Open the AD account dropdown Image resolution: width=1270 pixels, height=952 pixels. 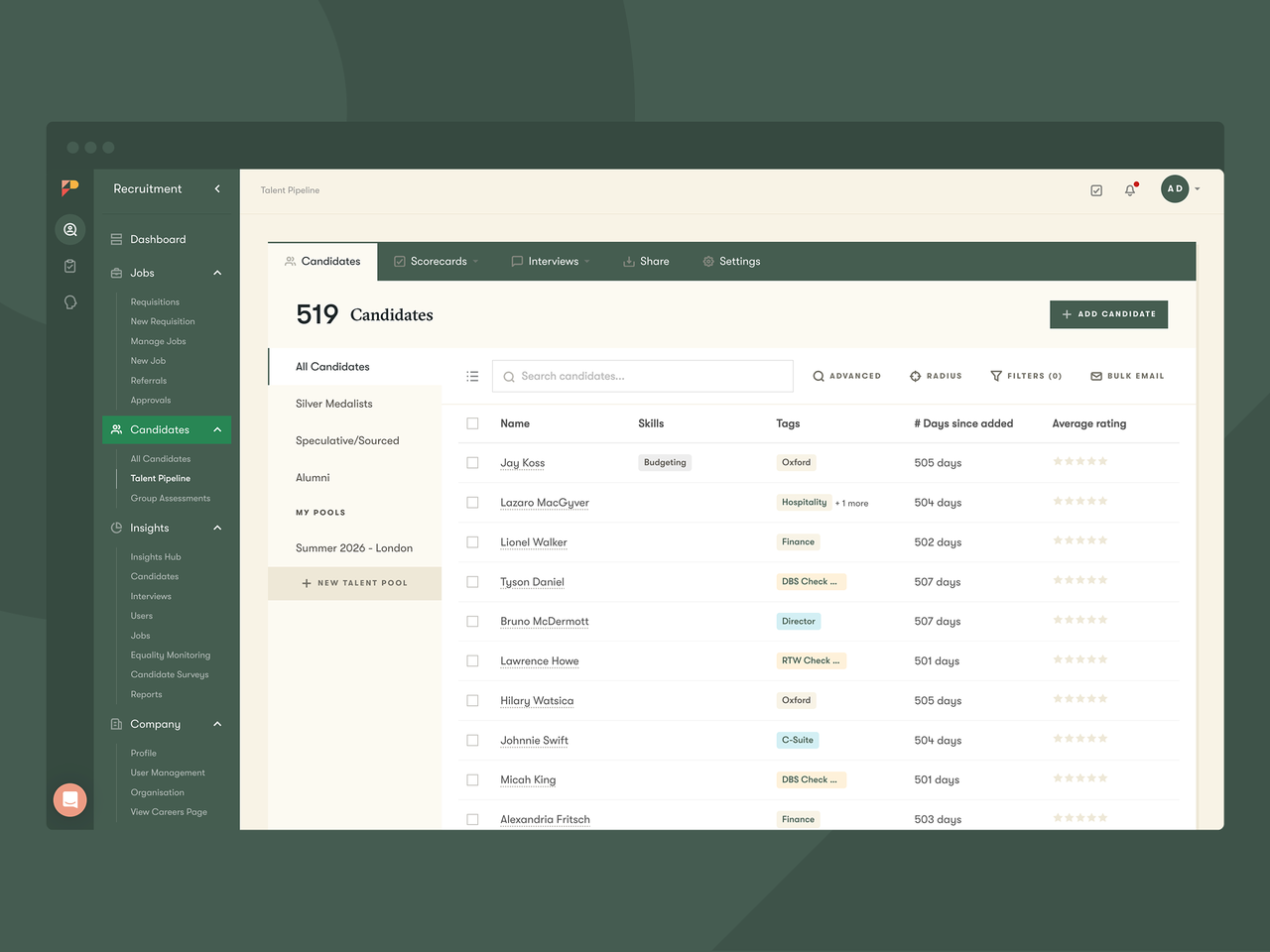tap(1181, 188)
